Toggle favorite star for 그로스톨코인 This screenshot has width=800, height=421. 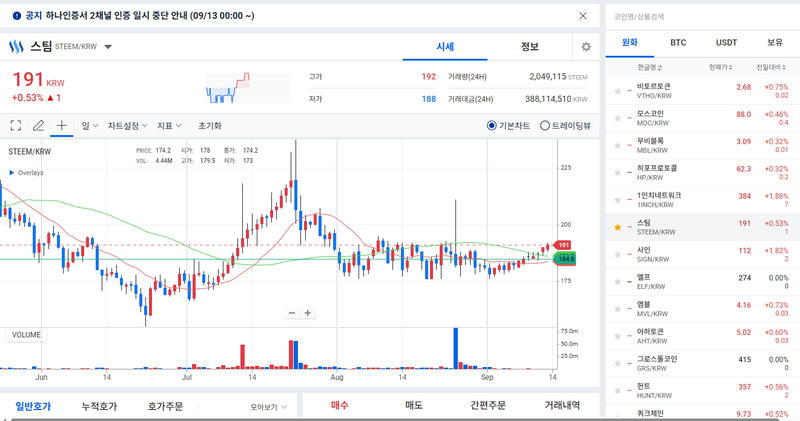pyautogui.click(x=617, y=363)
